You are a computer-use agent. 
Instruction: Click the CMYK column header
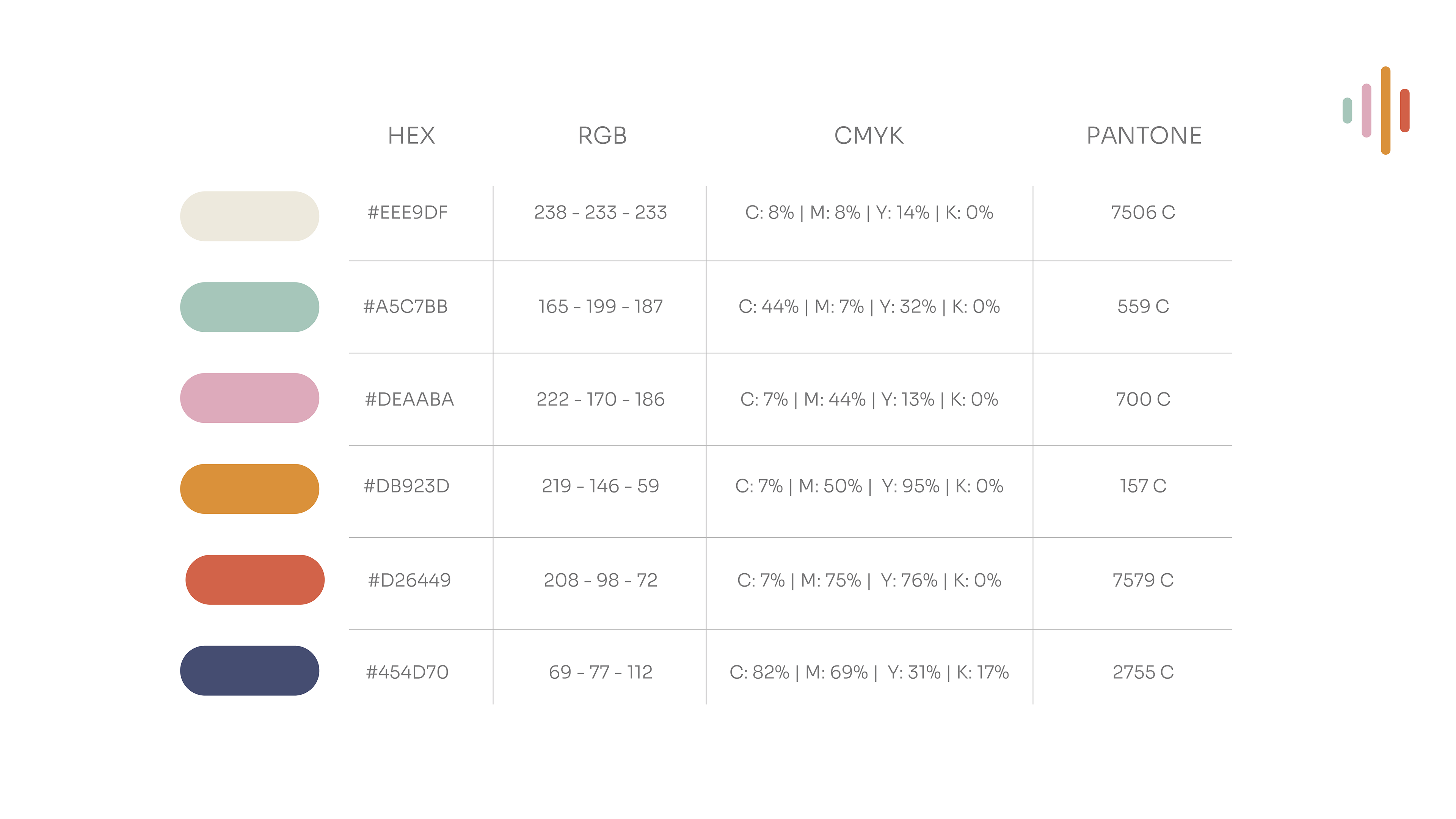pos(869,136)
